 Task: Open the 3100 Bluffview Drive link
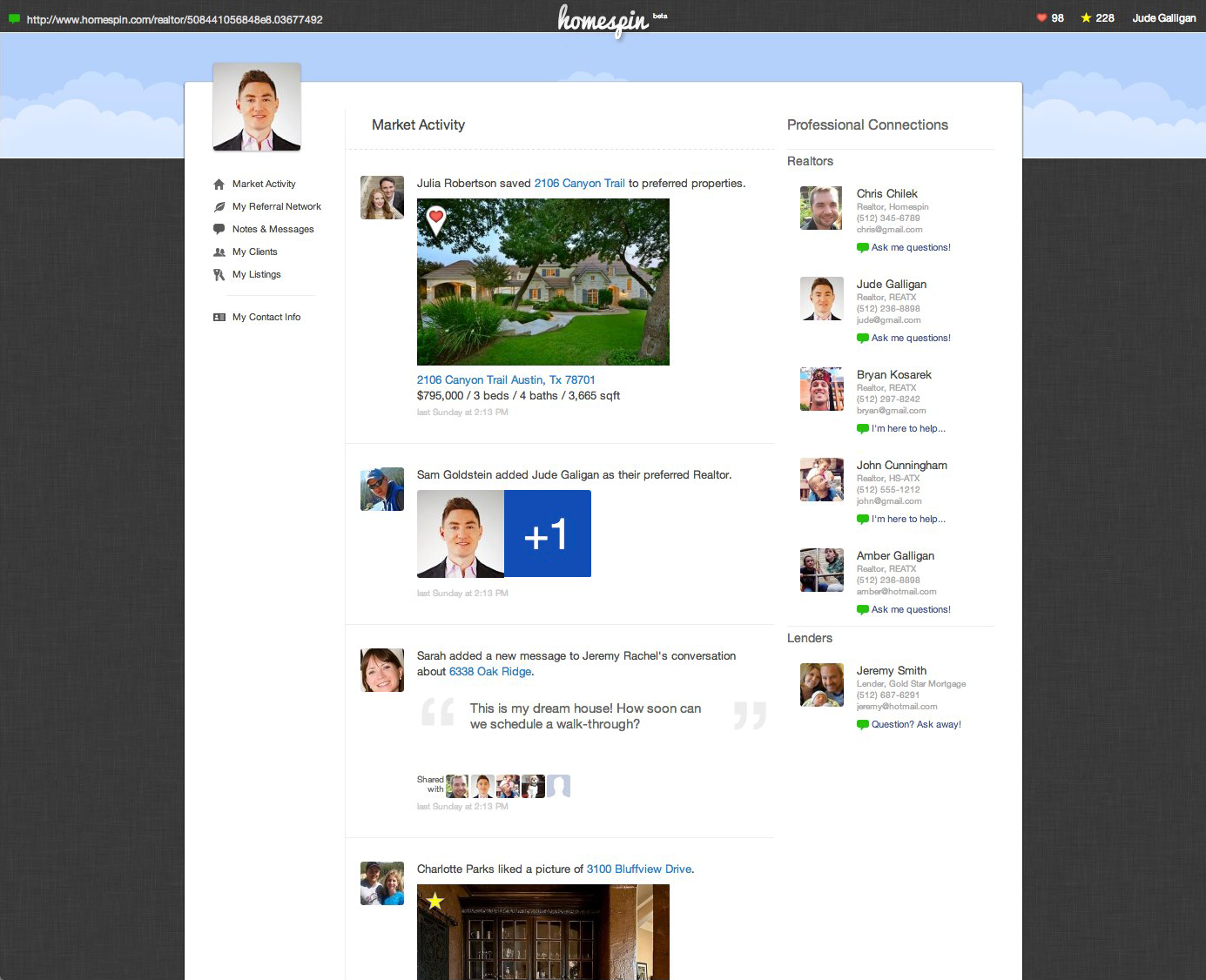tap(639, 869)
